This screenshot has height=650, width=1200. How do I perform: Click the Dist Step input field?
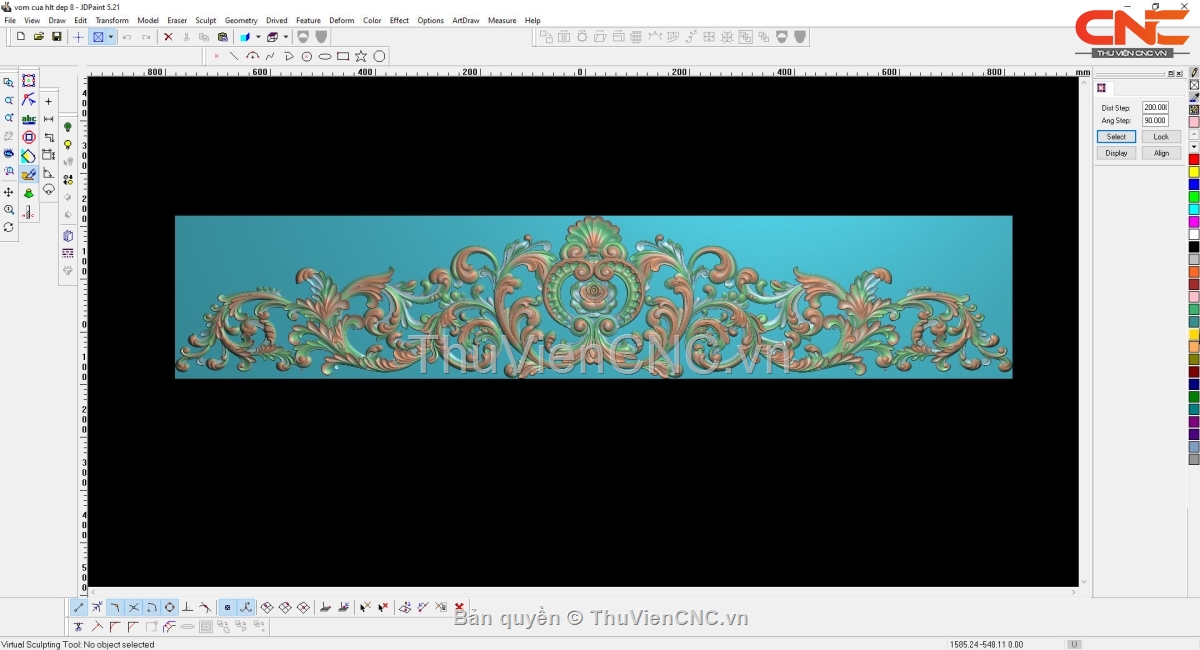(x=1154, y=107)
